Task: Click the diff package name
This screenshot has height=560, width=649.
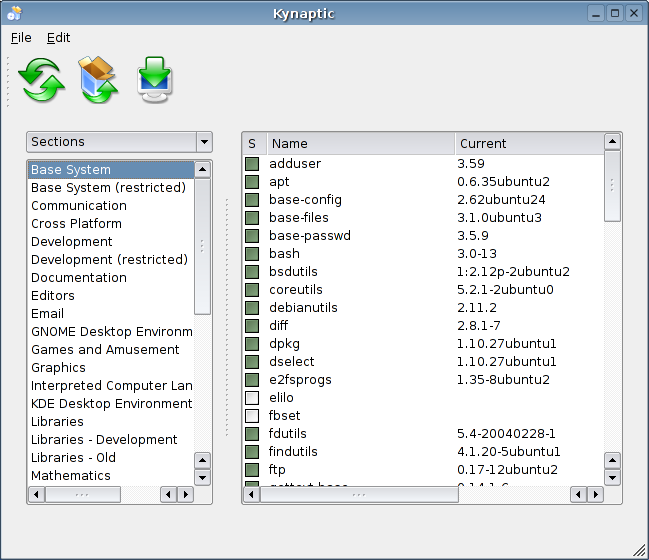Action: (279, 326)
